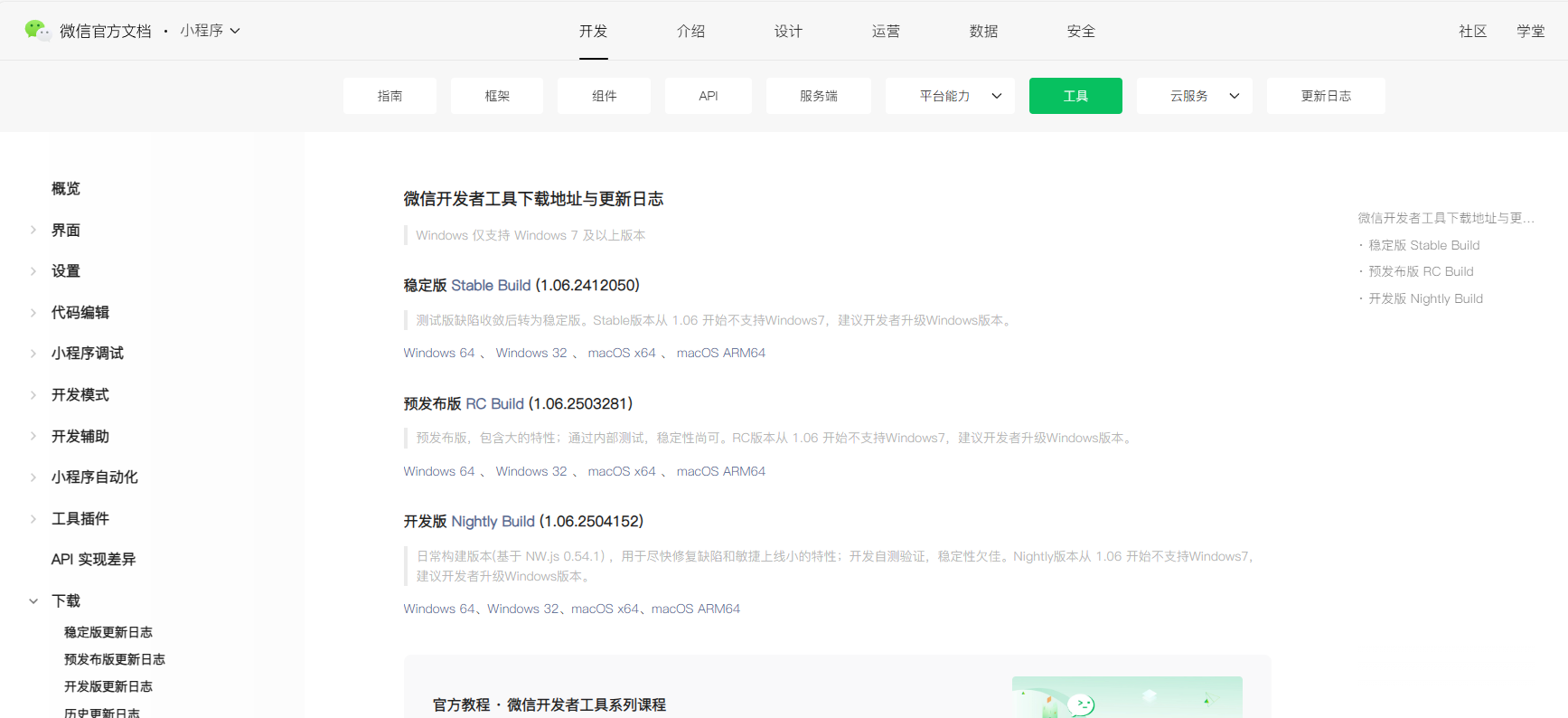Expand the 开发模式 sidebar chevron

click(33, 394)
